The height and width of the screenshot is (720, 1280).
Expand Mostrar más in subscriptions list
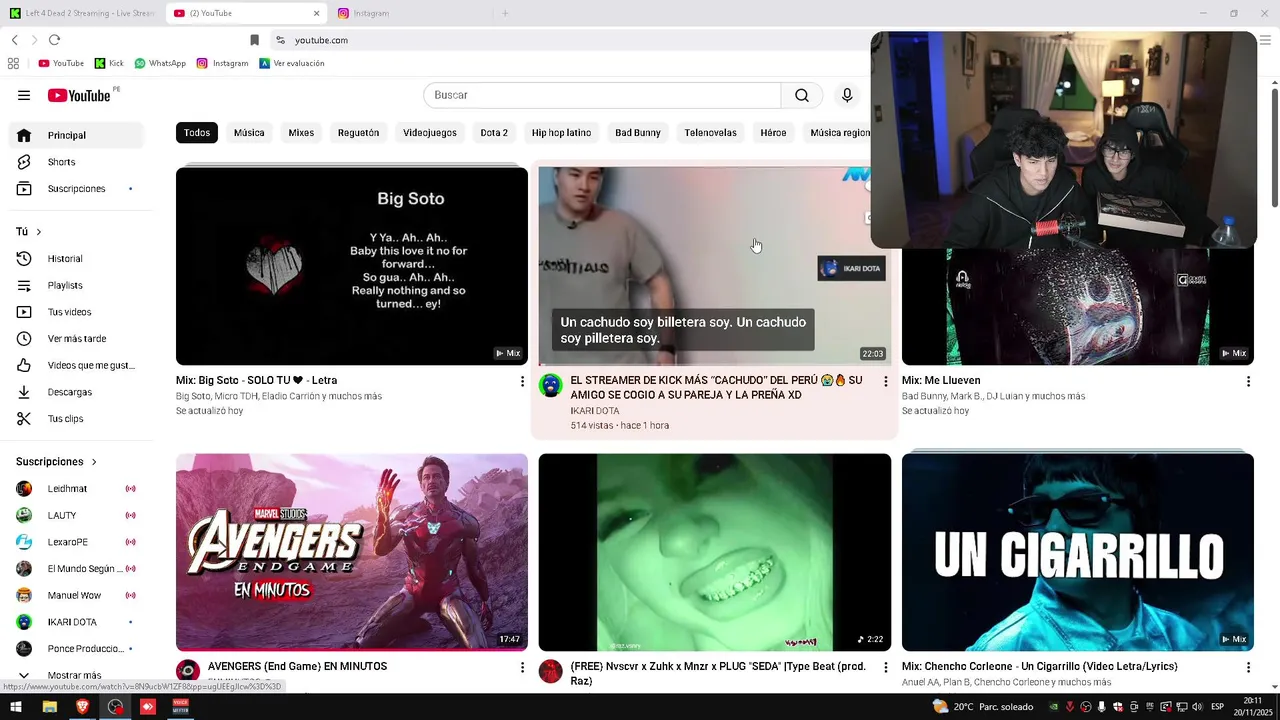click(76, 675)
